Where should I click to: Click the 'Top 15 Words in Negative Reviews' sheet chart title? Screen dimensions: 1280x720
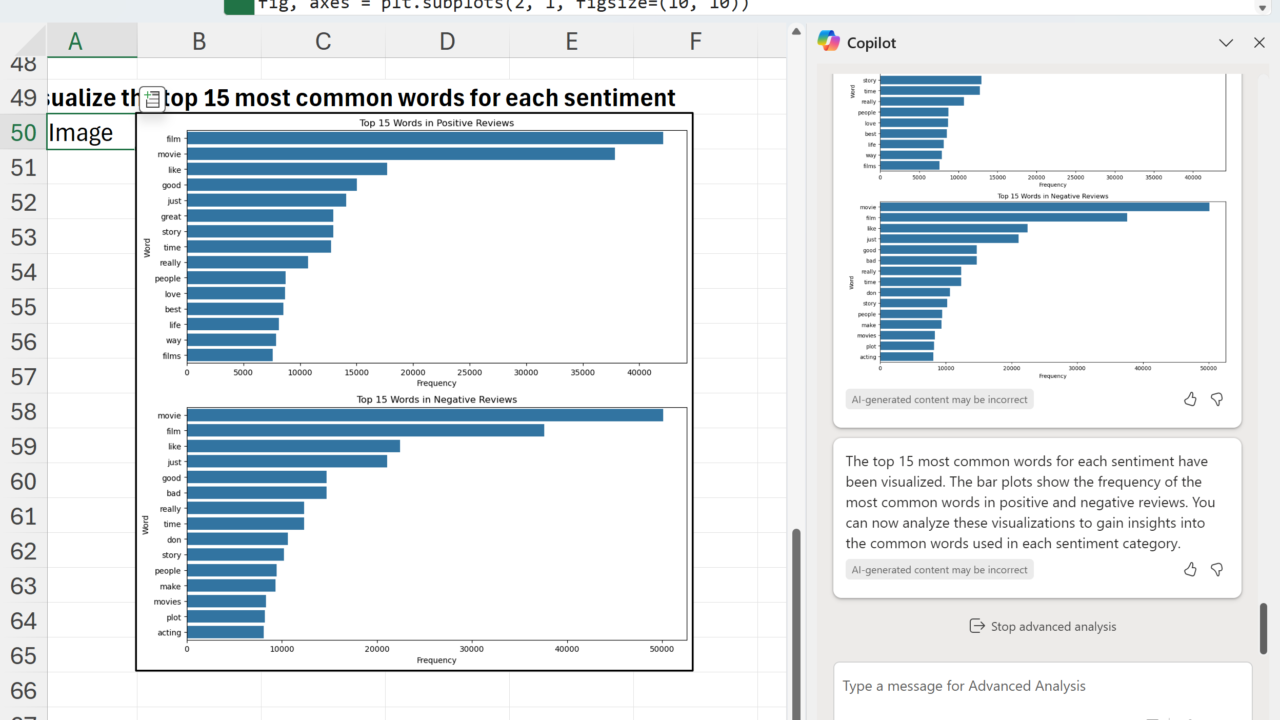(436, 400)
